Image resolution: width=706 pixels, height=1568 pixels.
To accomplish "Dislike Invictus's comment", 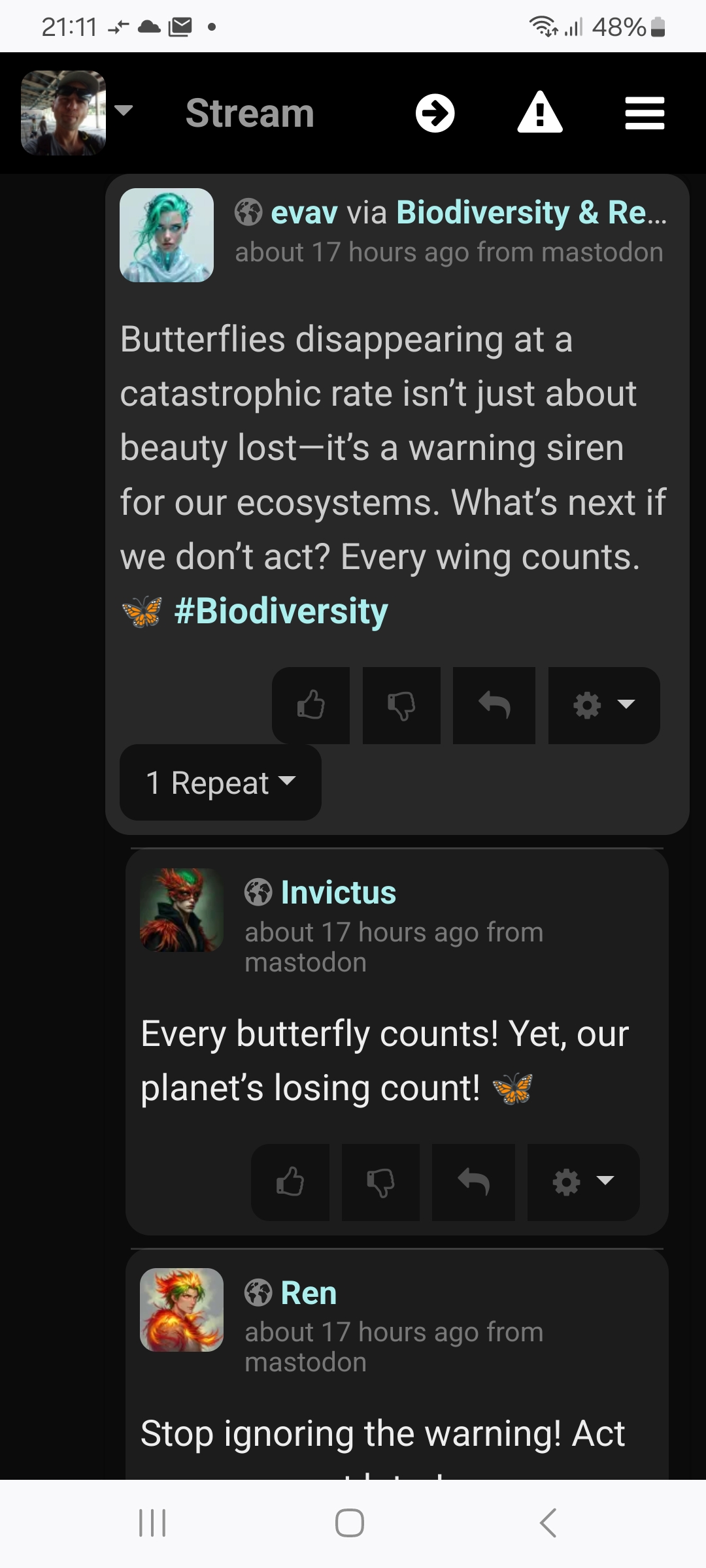I will (x=380, y=1182).
